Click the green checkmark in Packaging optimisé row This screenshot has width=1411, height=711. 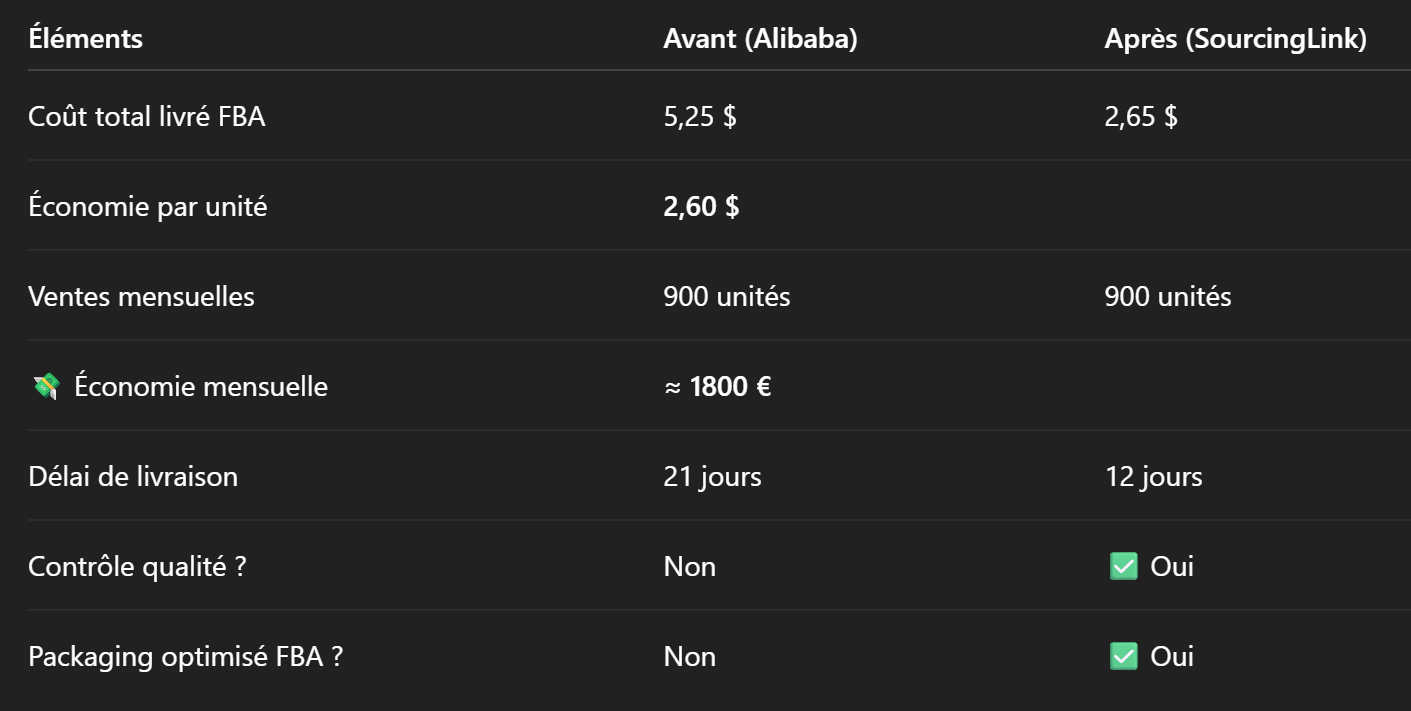coord(1124,657)
